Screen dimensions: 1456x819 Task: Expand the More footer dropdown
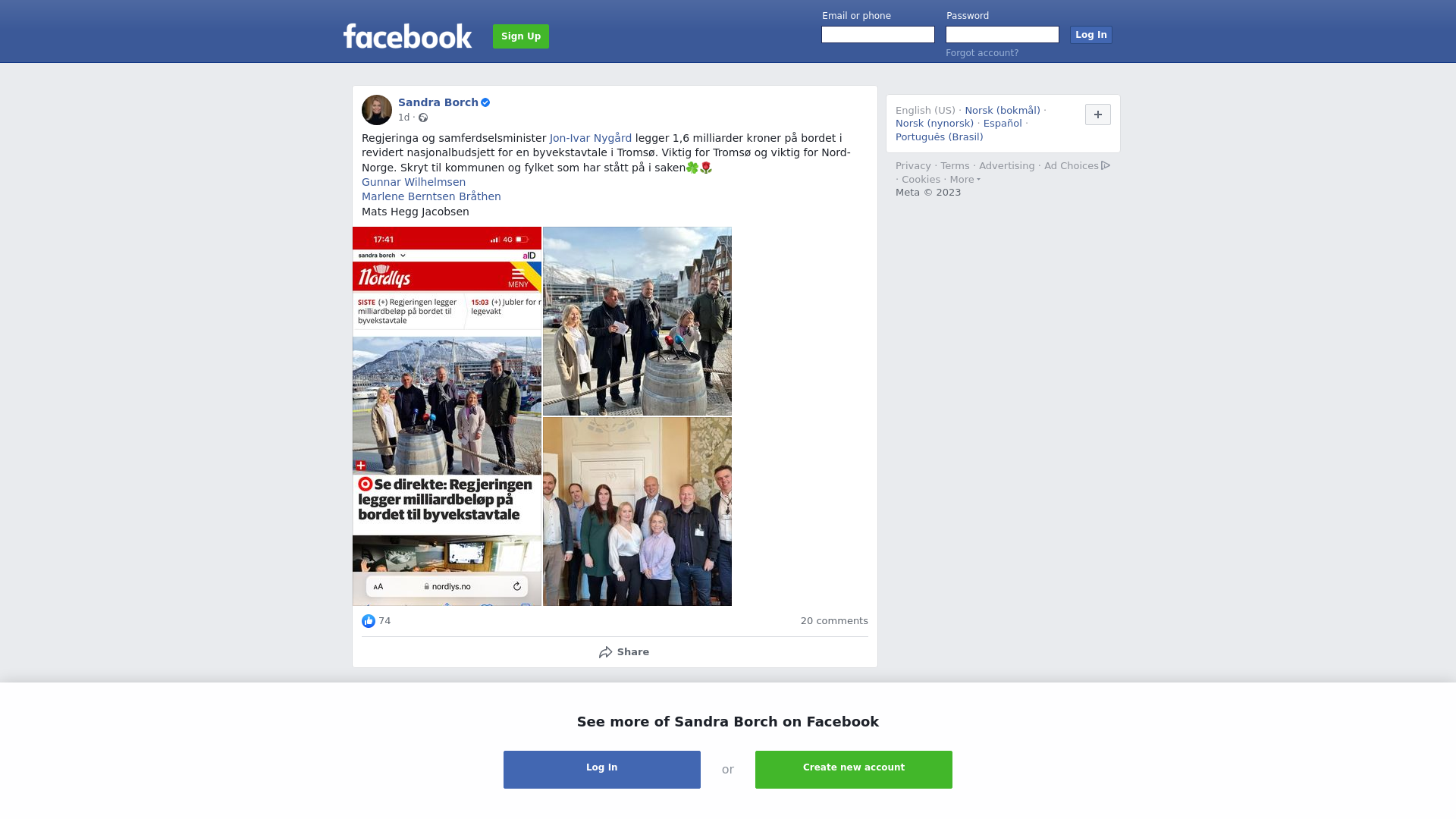pos(965,180)
